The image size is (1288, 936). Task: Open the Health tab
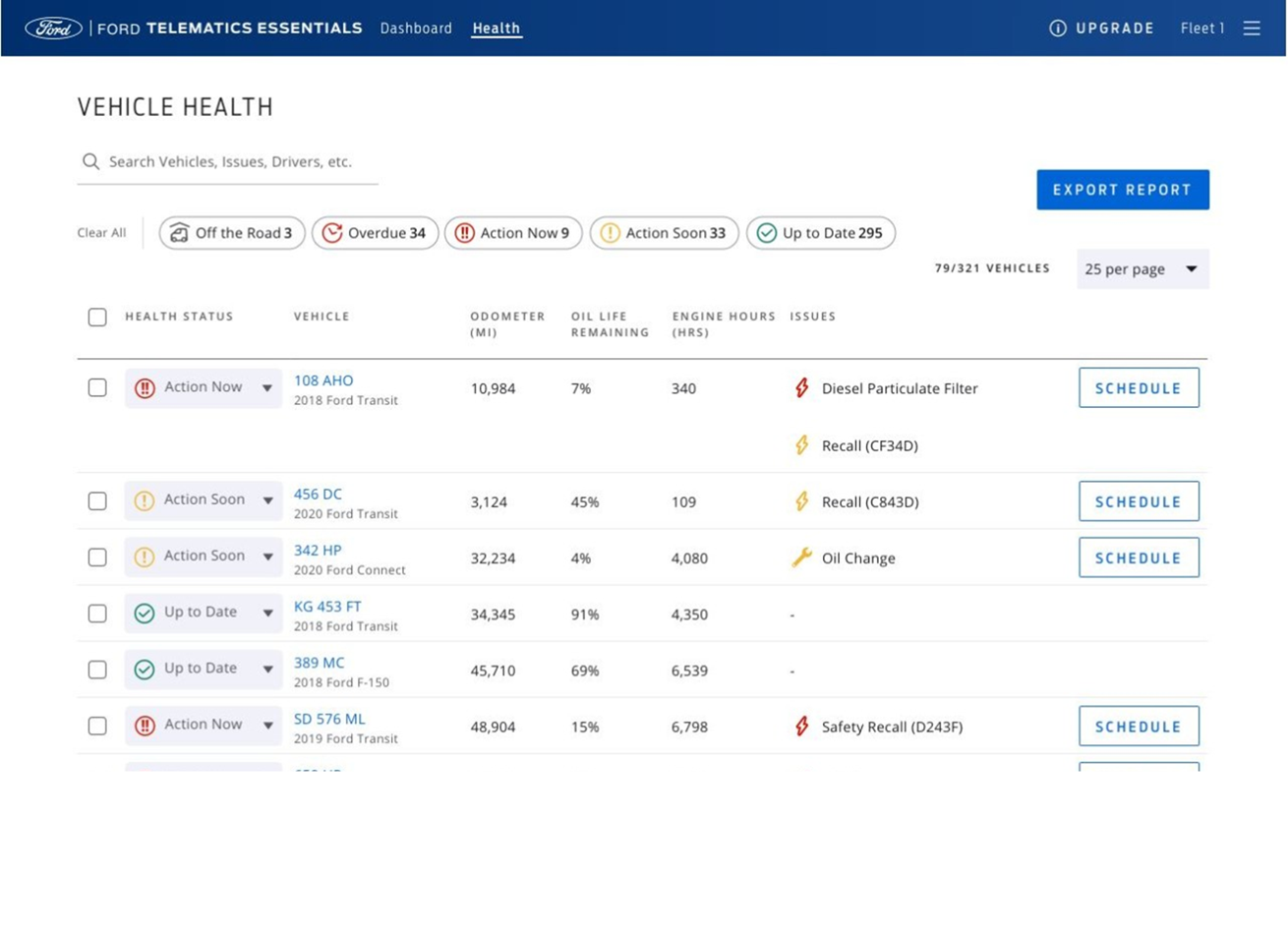(x=497, y=29)
